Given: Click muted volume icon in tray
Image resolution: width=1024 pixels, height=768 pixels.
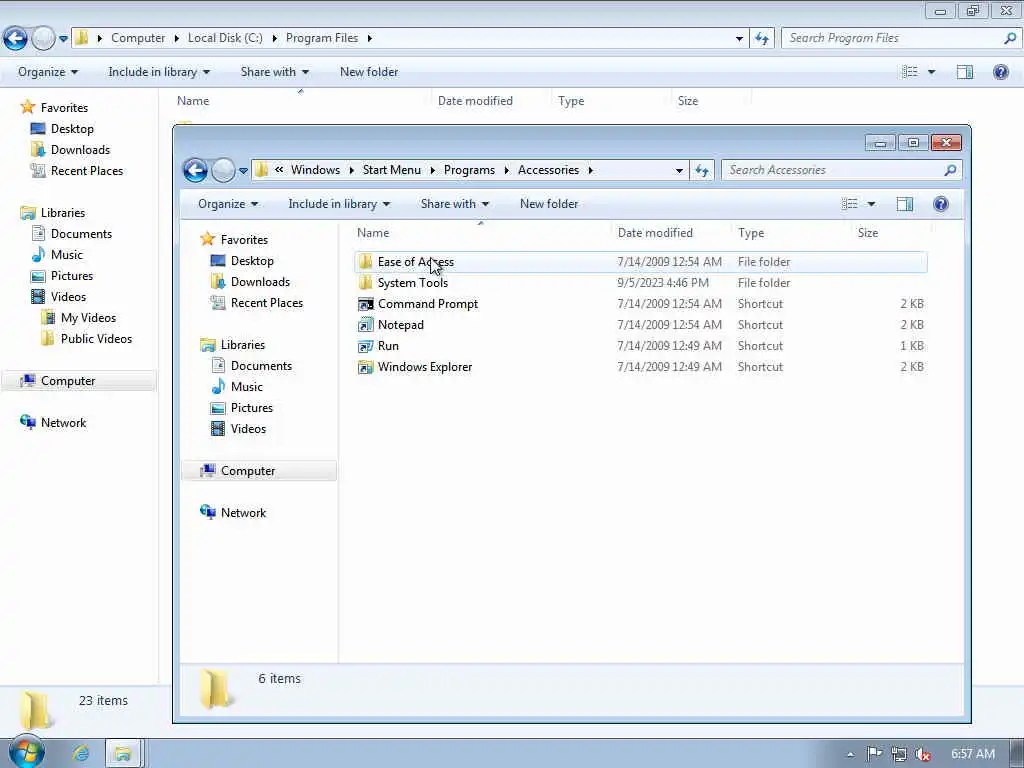Looking at the screenshot, I should point(922,754).
